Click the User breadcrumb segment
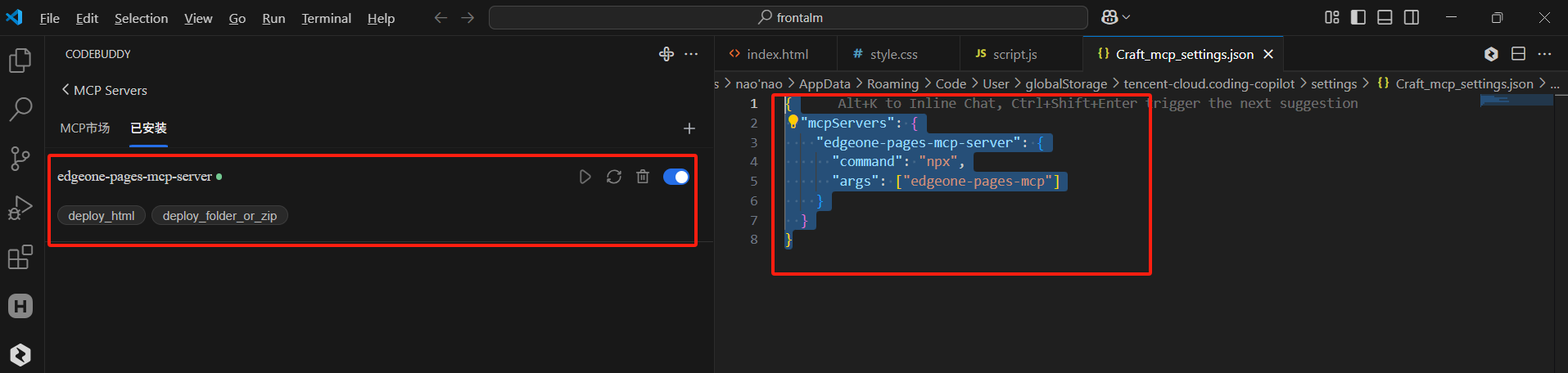Viewport: 1568px width, 373px height. (x=996, y=83)
